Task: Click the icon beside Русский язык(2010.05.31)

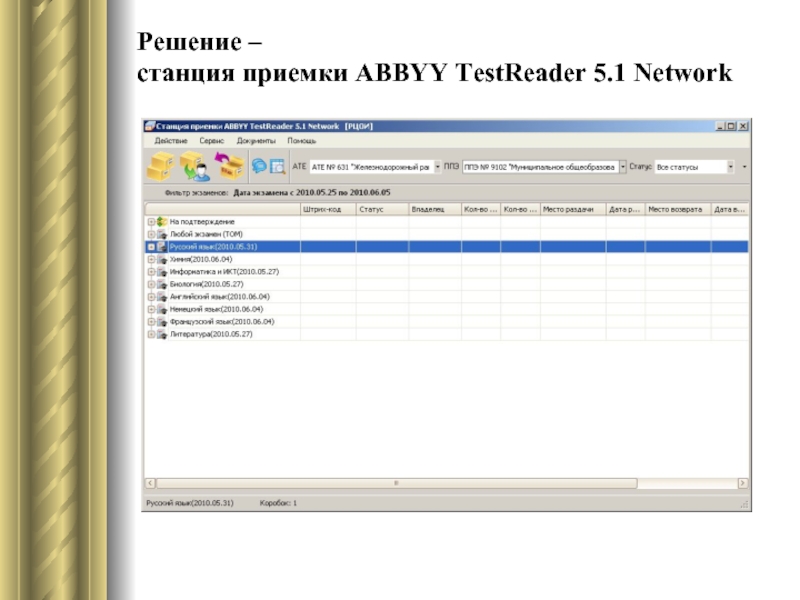Action: coord(162,247)
